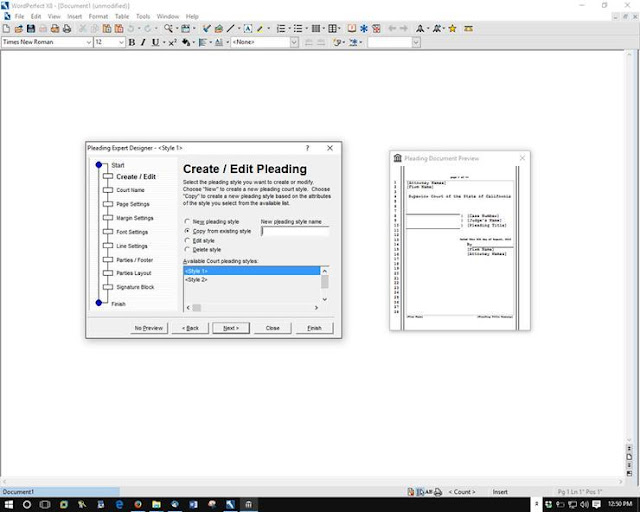Select the New pleading style radio button

pos(187,221)
